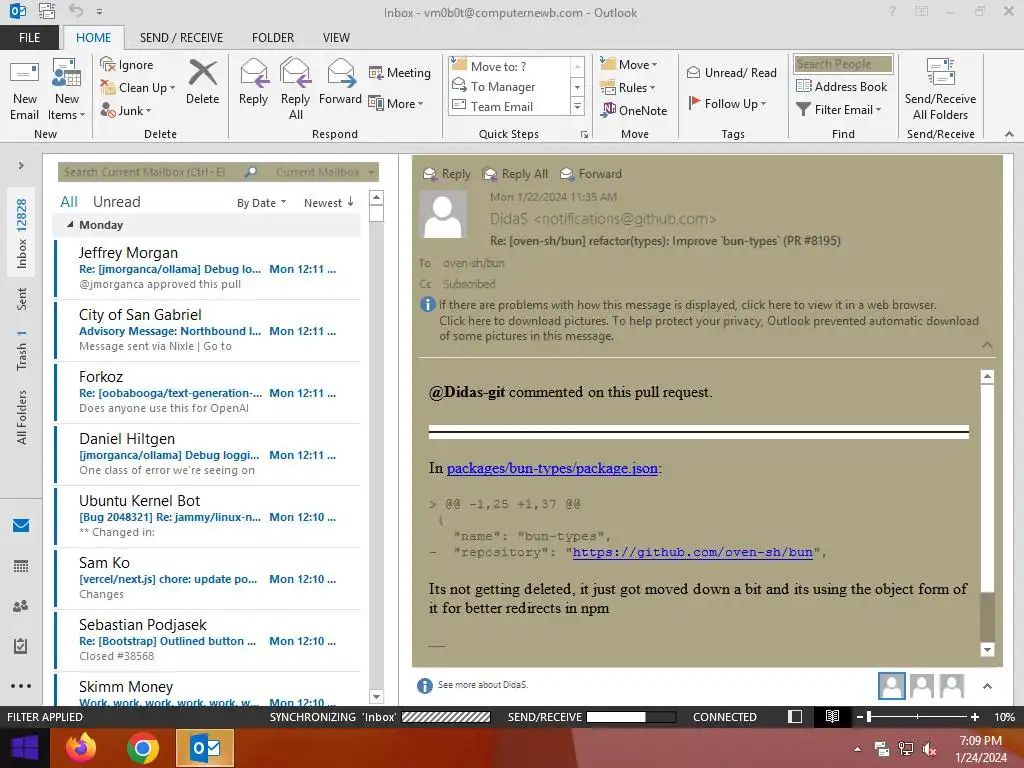Click the zoom slider handle
Viewport: 1024px width, 768px height.
[869, 717]
